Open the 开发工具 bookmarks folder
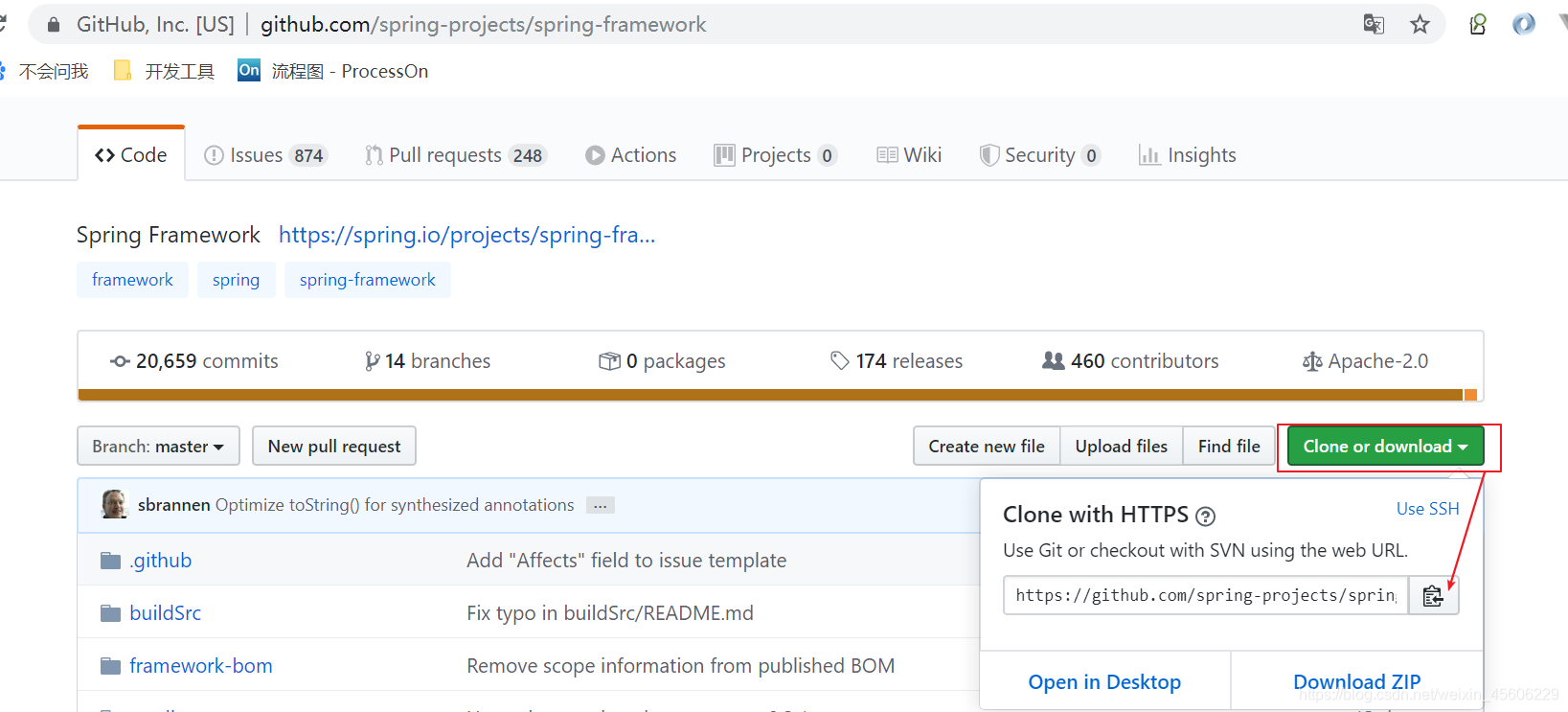Viewport: 1568px width, 712px height. (164, 71)
